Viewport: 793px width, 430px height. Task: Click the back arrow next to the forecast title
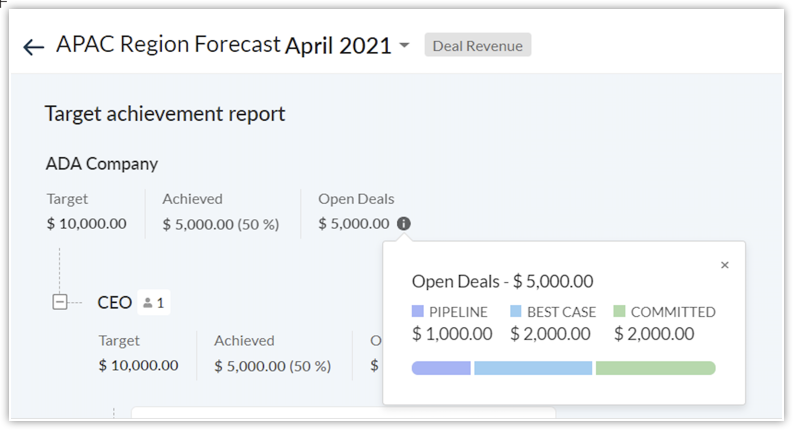[34, 47]
